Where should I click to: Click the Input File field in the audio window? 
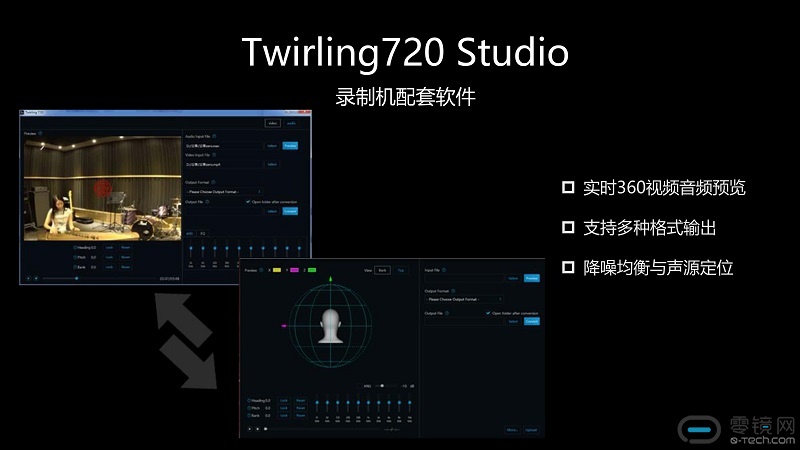[x=464, y=278]
